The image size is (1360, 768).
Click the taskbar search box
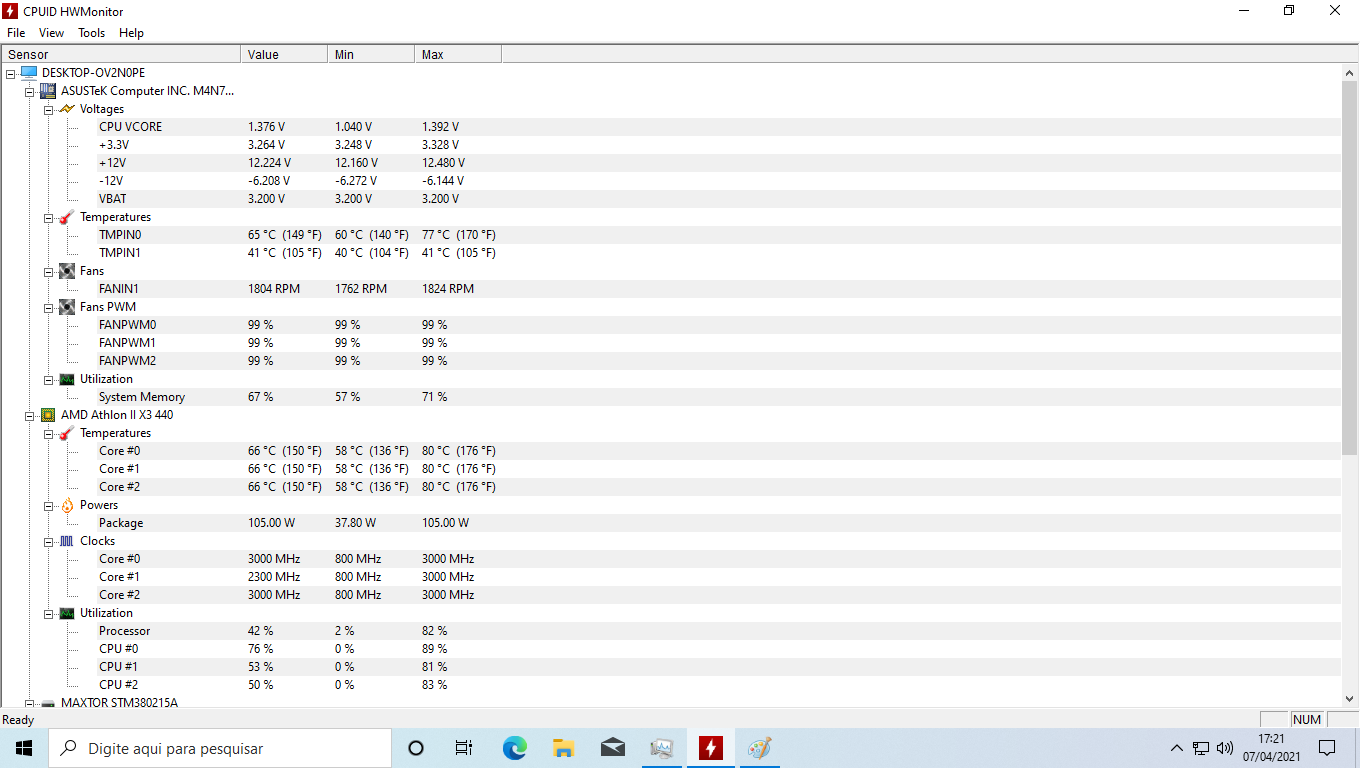220,748
